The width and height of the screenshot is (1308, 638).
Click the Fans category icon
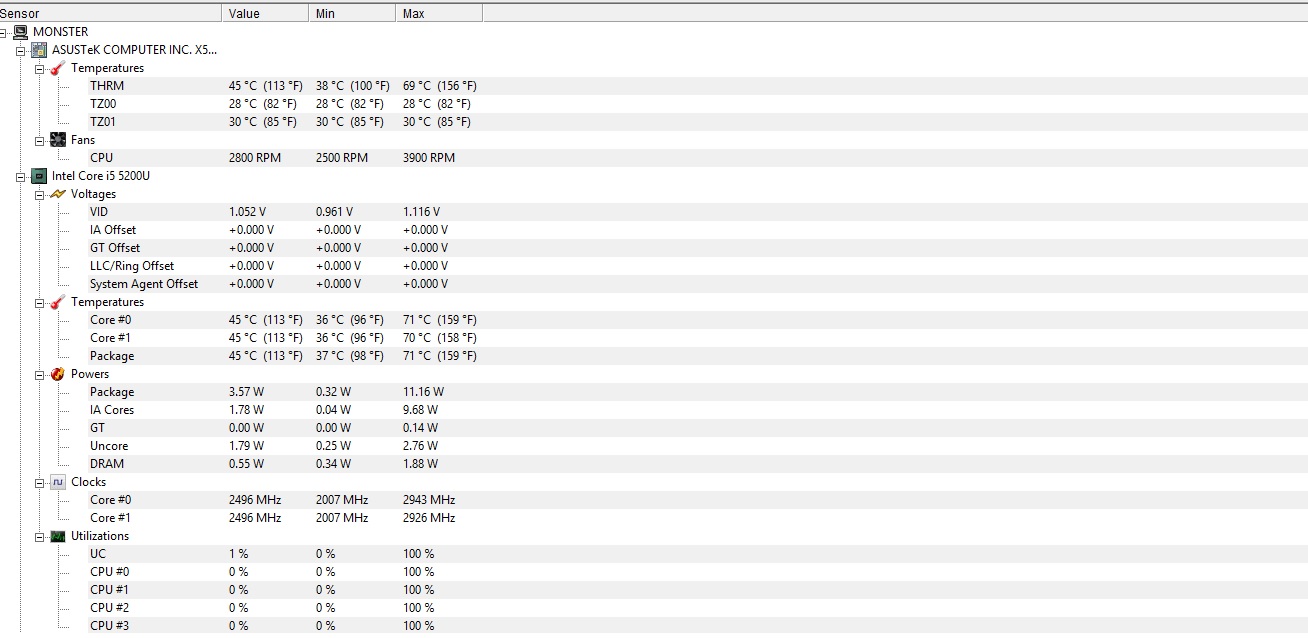pos(58,140)
